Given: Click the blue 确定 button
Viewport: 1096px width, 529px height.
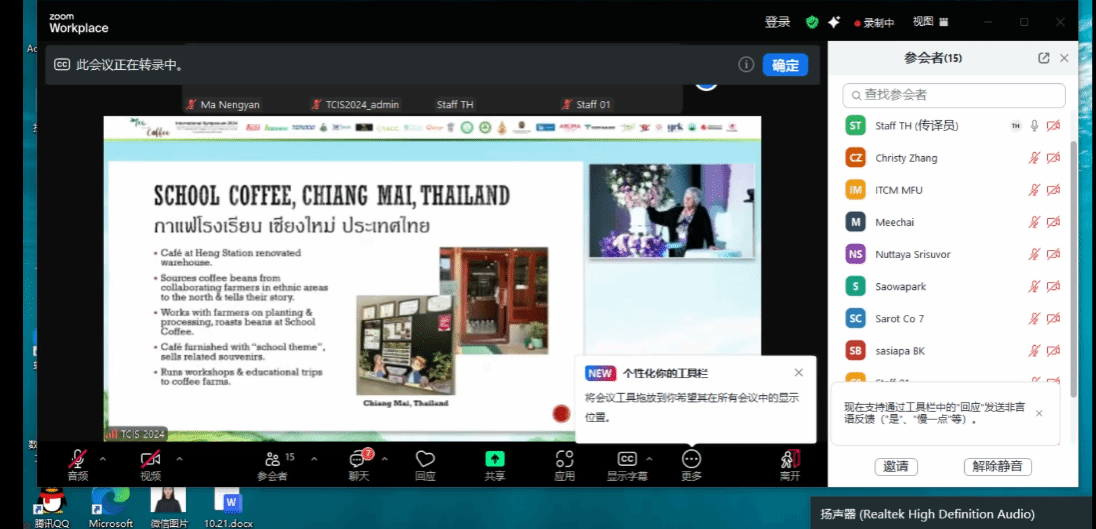Looking at the screenshot, I should [785, 65].
